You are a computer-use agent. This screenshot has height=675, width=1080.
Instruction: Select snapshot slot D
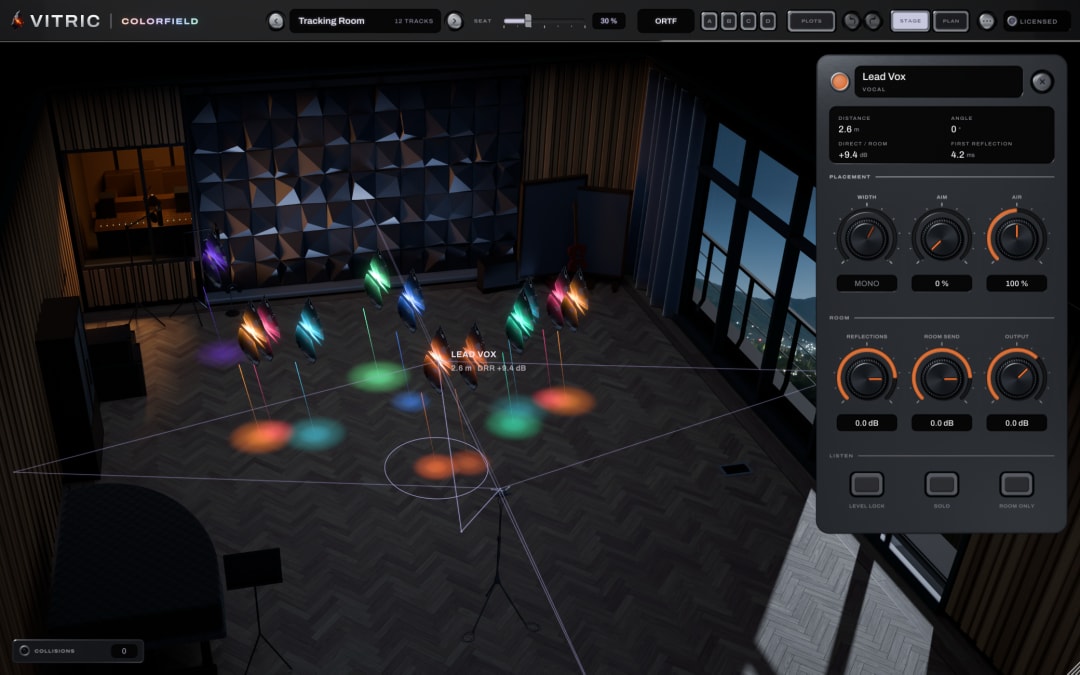[x=768, y=21]
